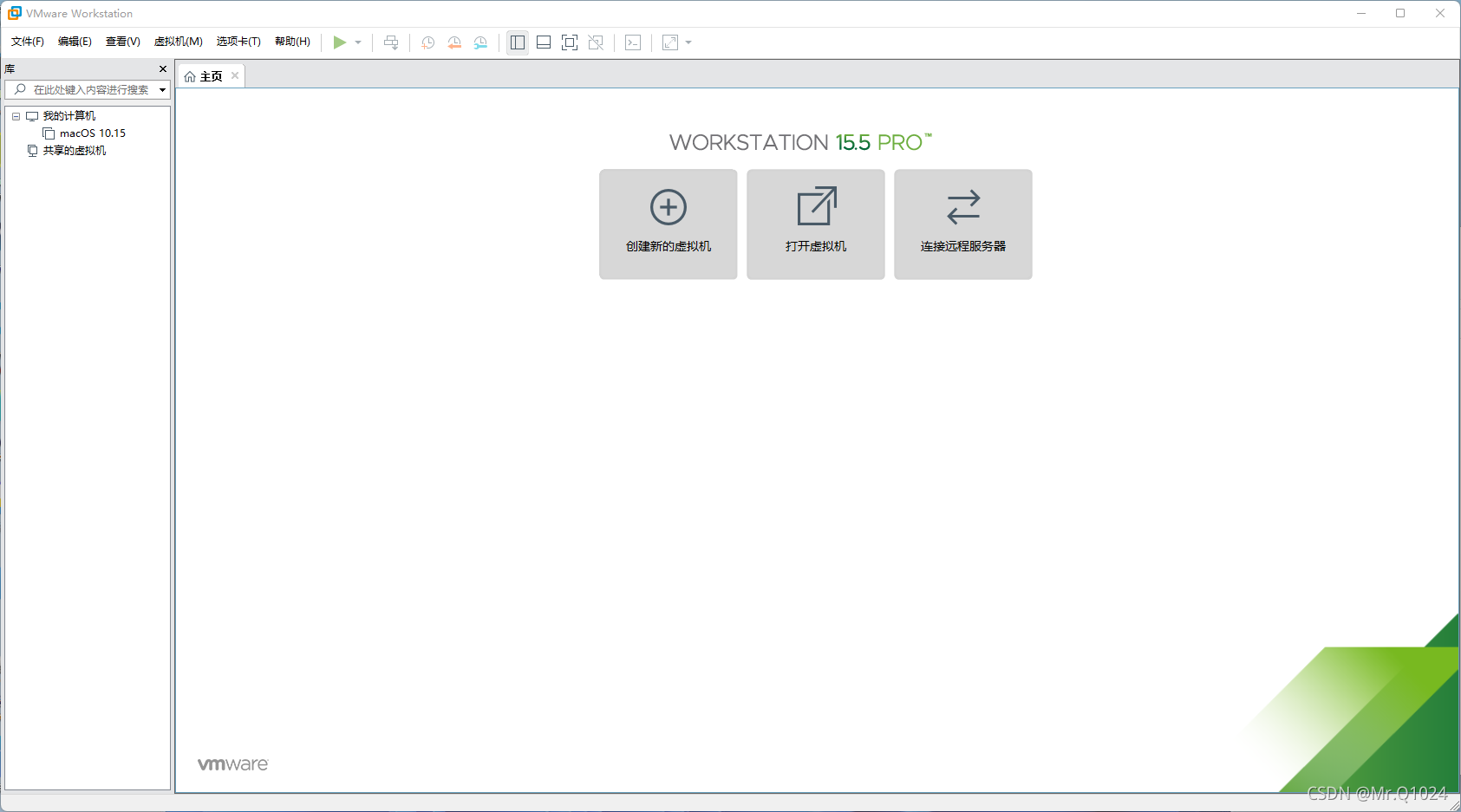Click the library search input field

coord(88,90)
